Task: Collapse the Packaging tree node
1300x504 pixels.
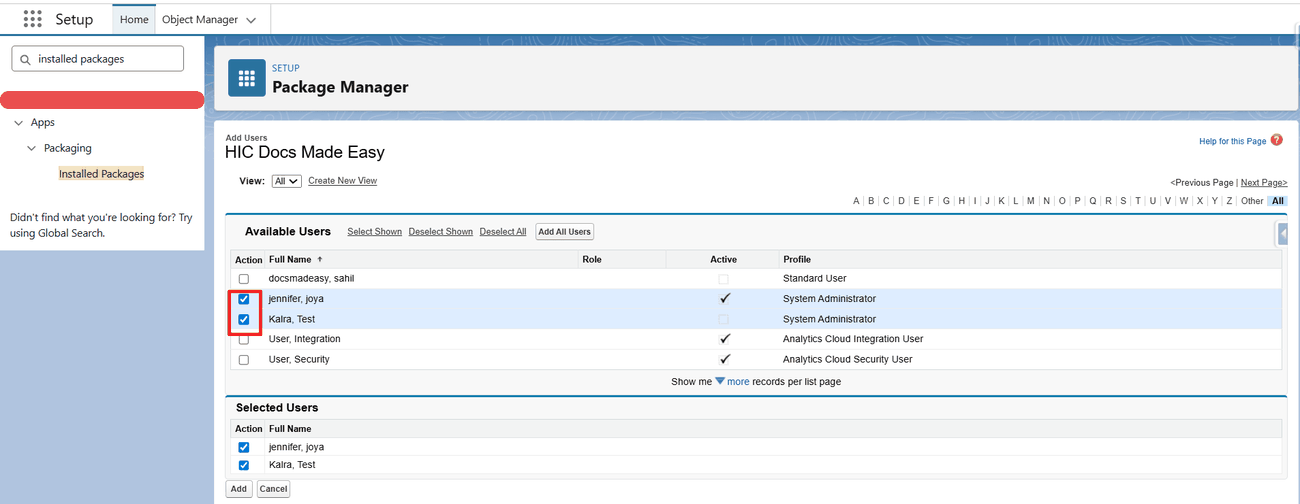Action: pyautogui.click(x=32, y=148)
